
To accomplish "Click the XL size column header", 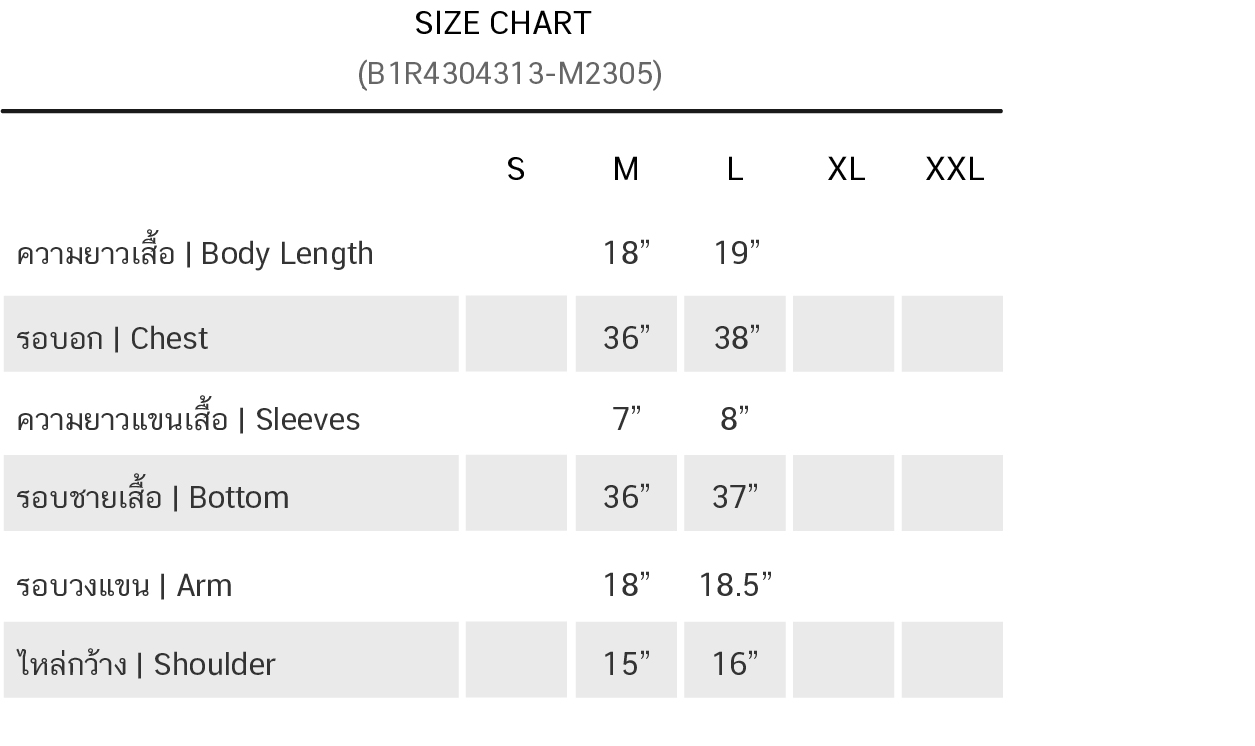I will click(846, 169).
